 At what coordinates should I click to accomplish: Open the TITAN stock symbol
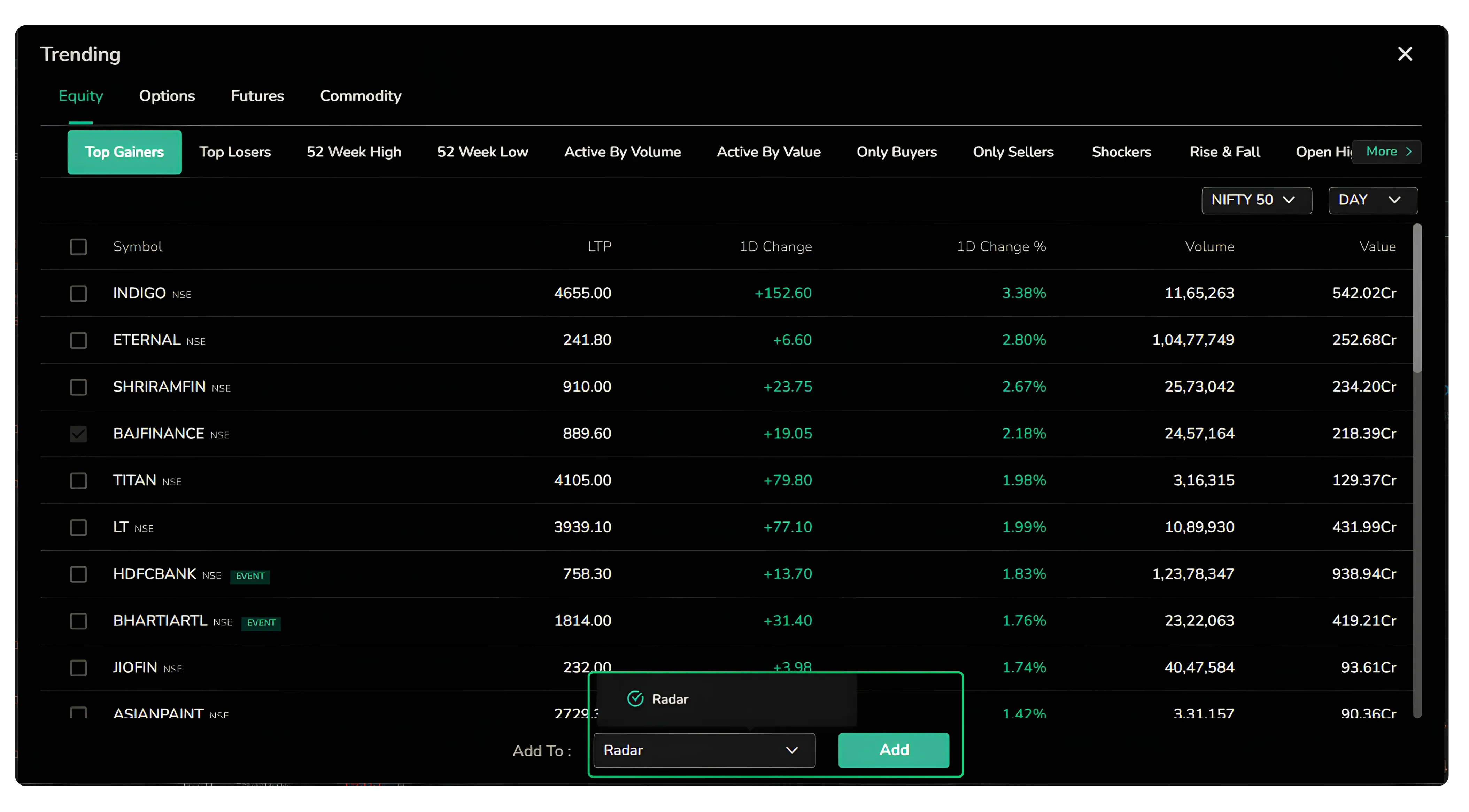coord(134,480)
